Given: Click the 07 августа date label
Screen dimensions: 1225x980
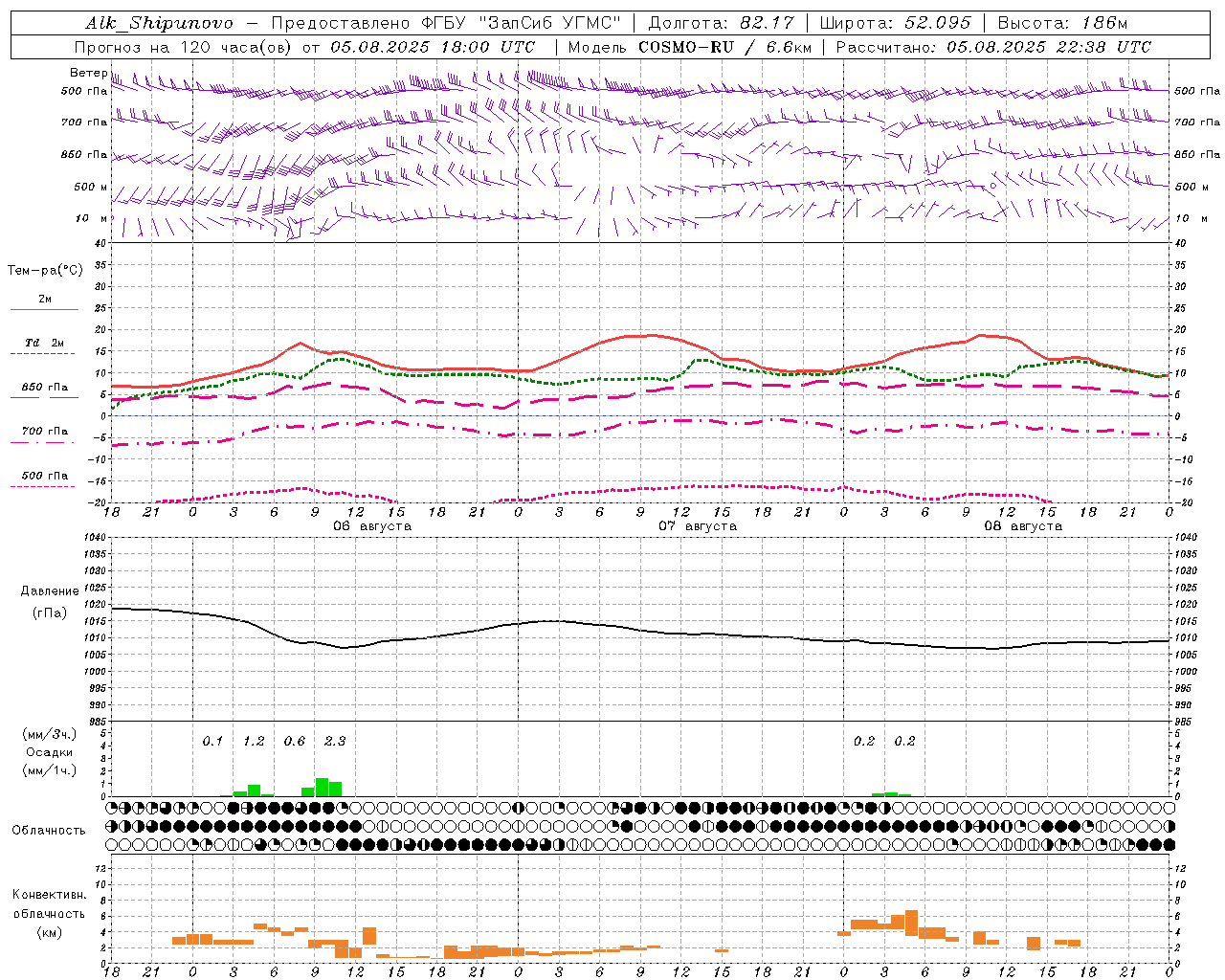Looking at the screenshot, I should (x=698, y=526).
